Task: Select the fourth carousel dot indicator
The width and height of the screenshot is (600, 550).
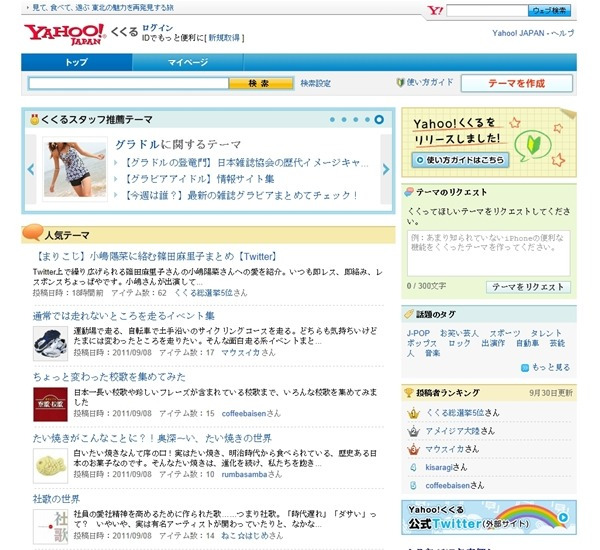Action: point(367,120)
